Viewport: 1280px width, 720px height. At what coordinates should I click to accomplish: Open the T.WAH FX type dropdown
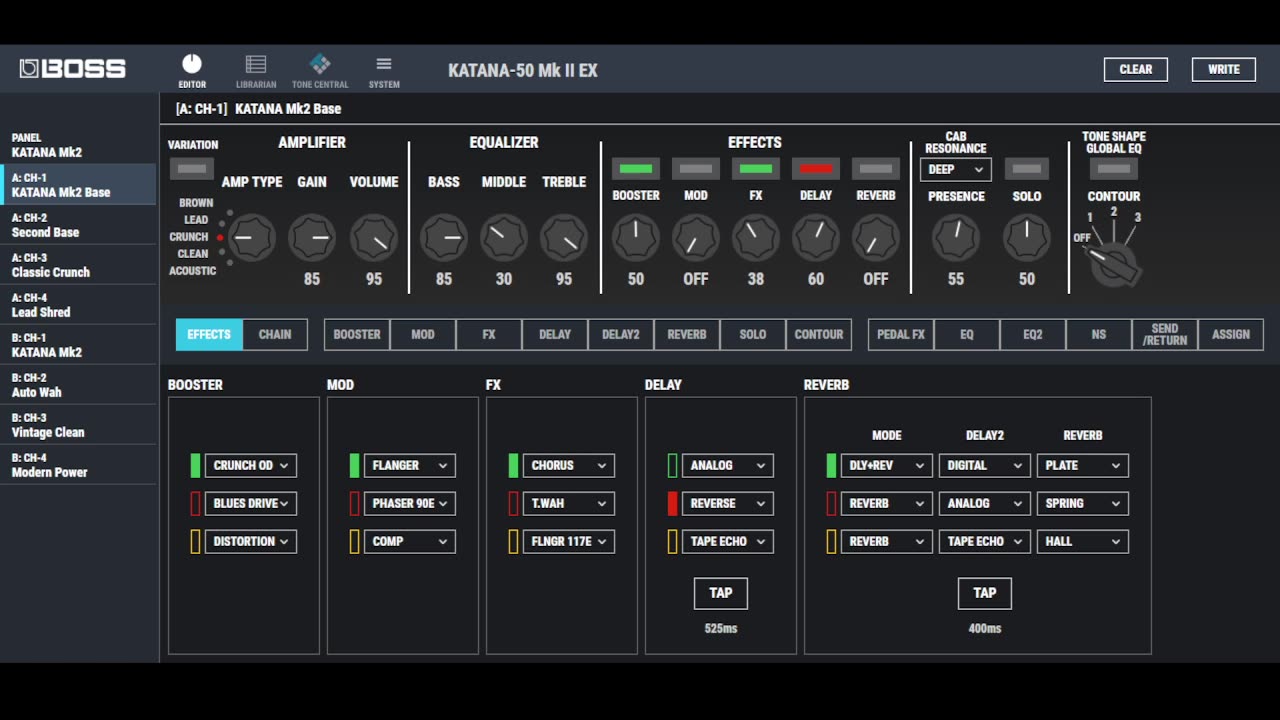pyautogui.click(x=568, y=503)
